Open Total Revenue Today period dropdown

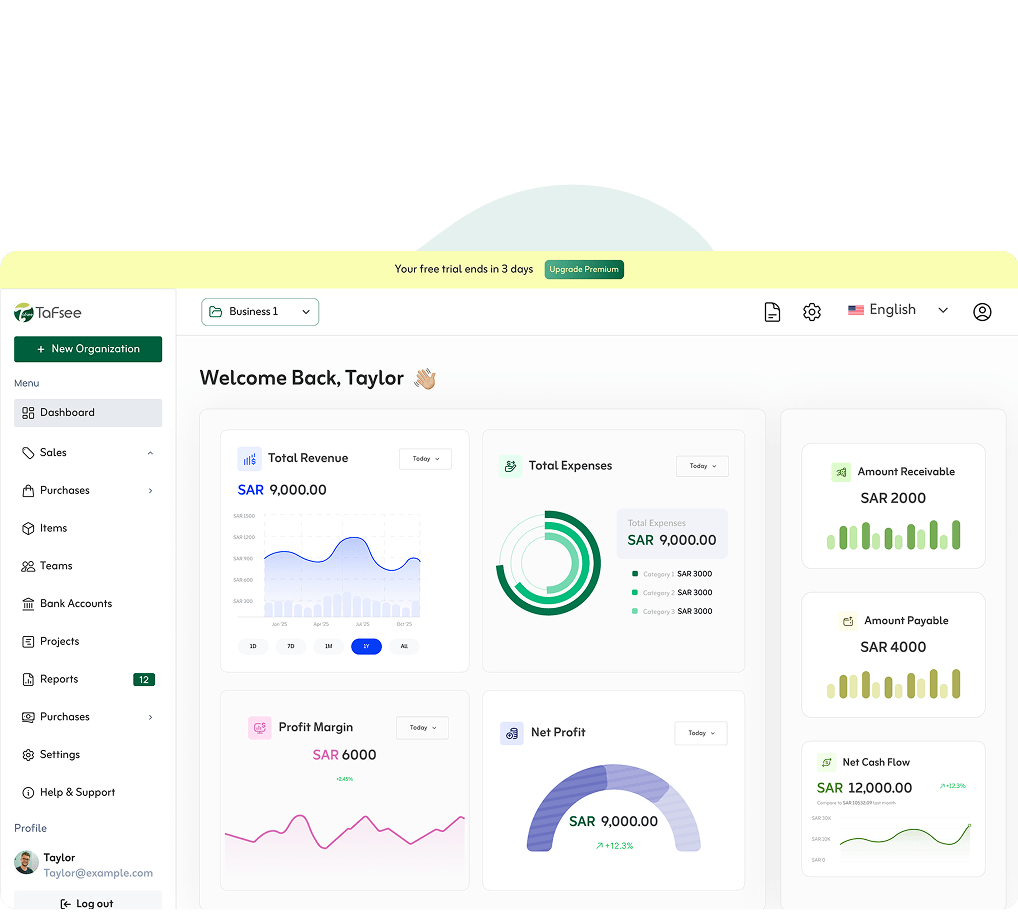click(425, 459)
